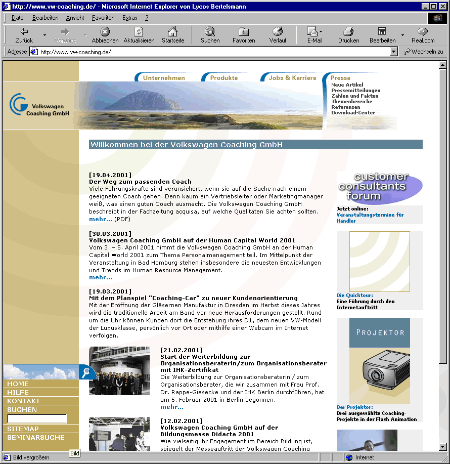This screenshot has height=464, width=450.
Task: Click the Willkommen bei der Volkswagen Coaching GmbH heading
Action: click(x=186, y=144)
